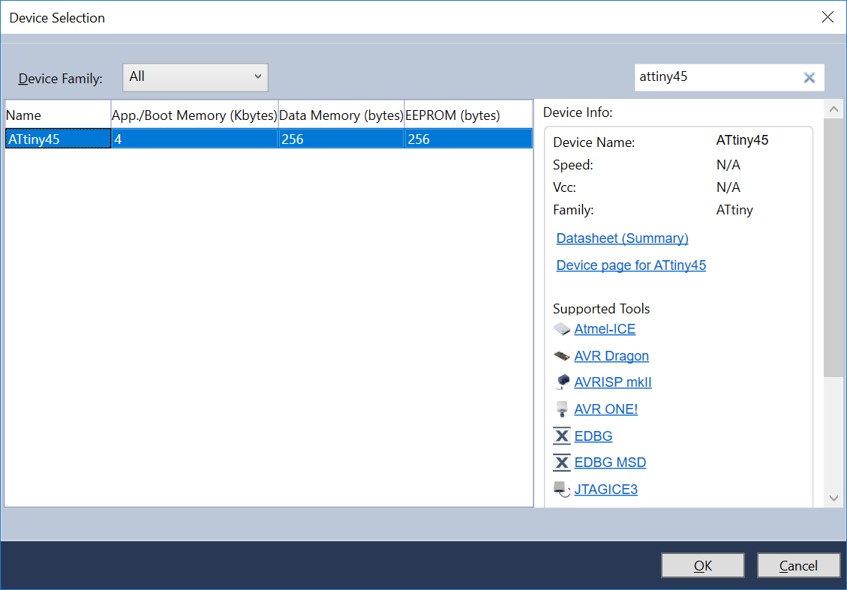Sort by App./Boot Memory column header
847x590 pixels.
click(194, 115)
